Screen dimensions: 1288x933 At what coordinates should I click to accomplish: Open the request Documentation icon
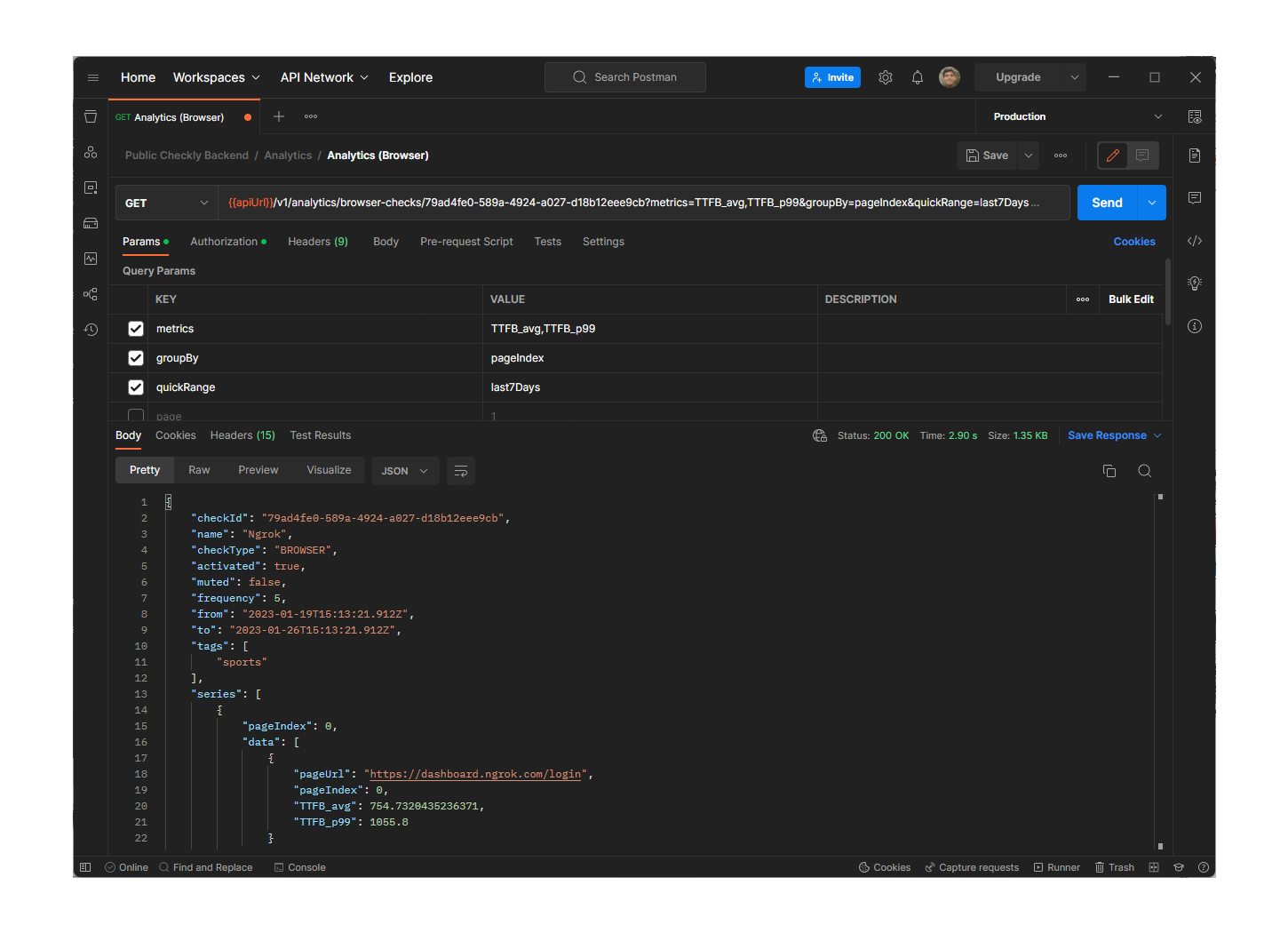coord(1195,155)
